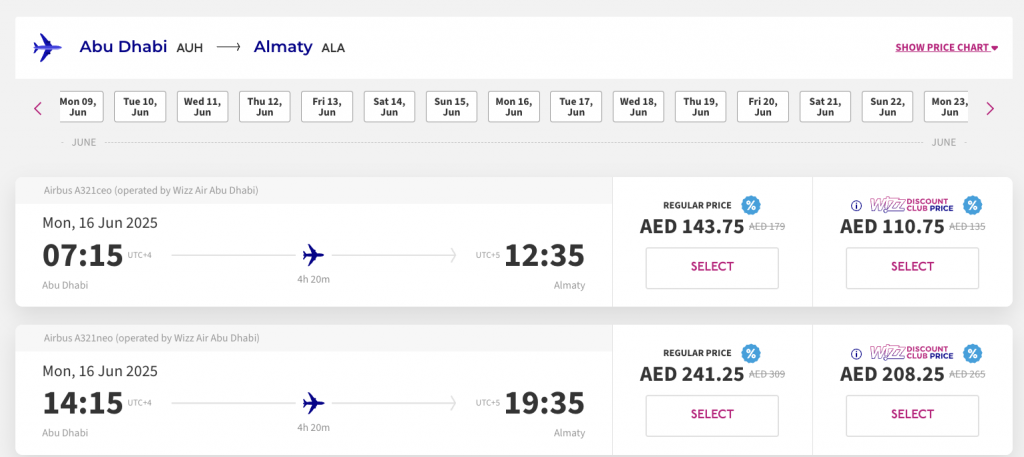The height and width of the screenshot is (457, 1024).
Task: Select the Thu 19, Jun date tab
Action: click(701, 106)
